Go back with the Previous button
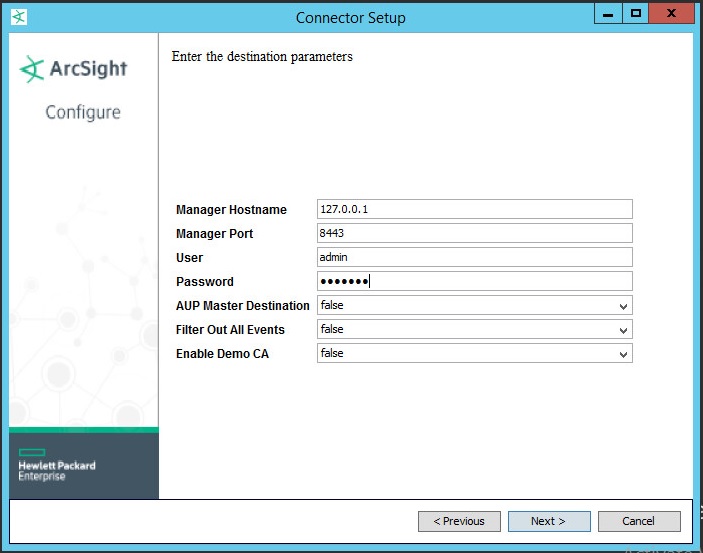703x553 pixels. pyautogui.click(x=458, y=521)
